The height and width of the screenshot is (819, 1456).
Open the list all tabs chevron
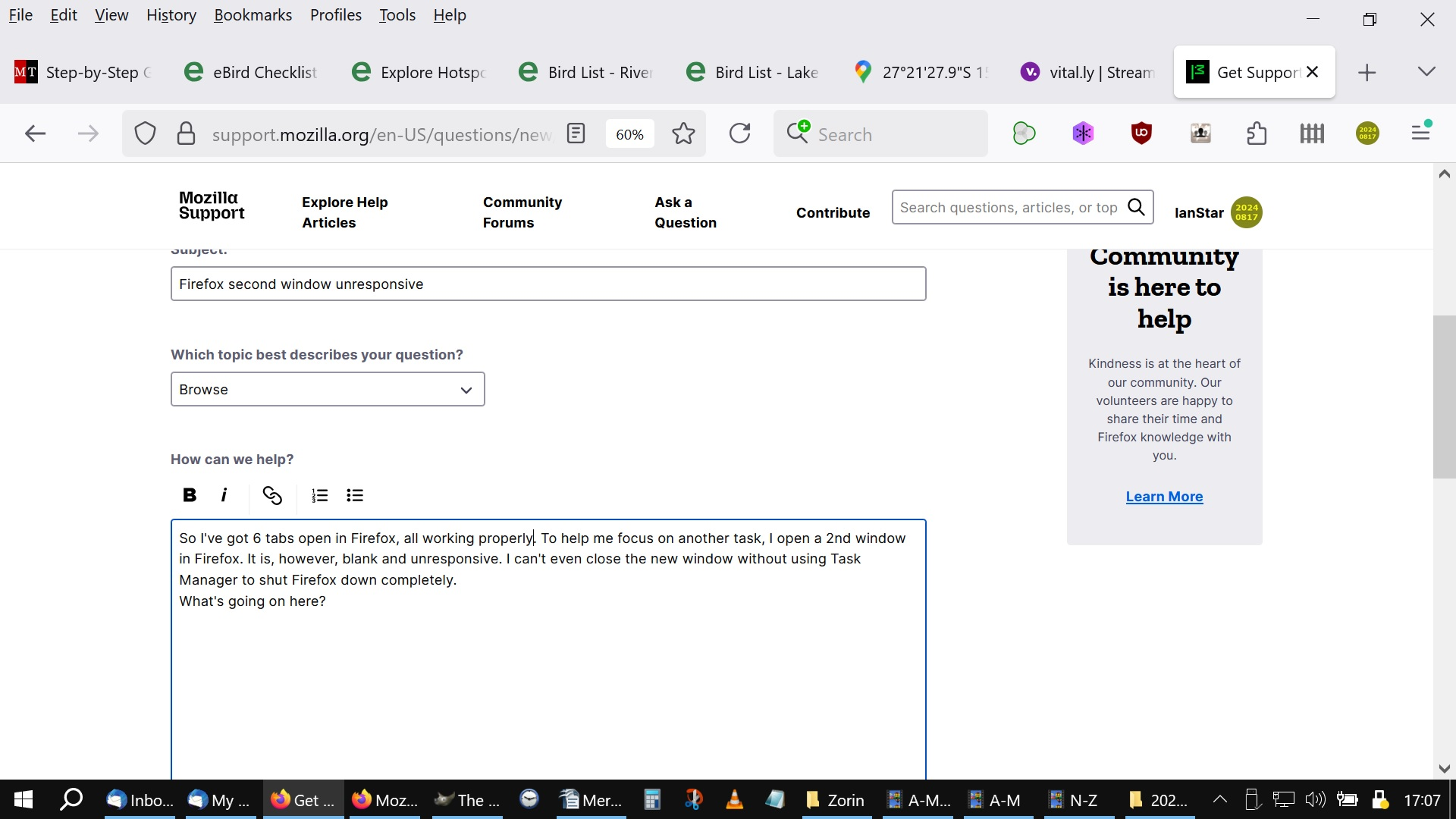[x=1426, y=72]
